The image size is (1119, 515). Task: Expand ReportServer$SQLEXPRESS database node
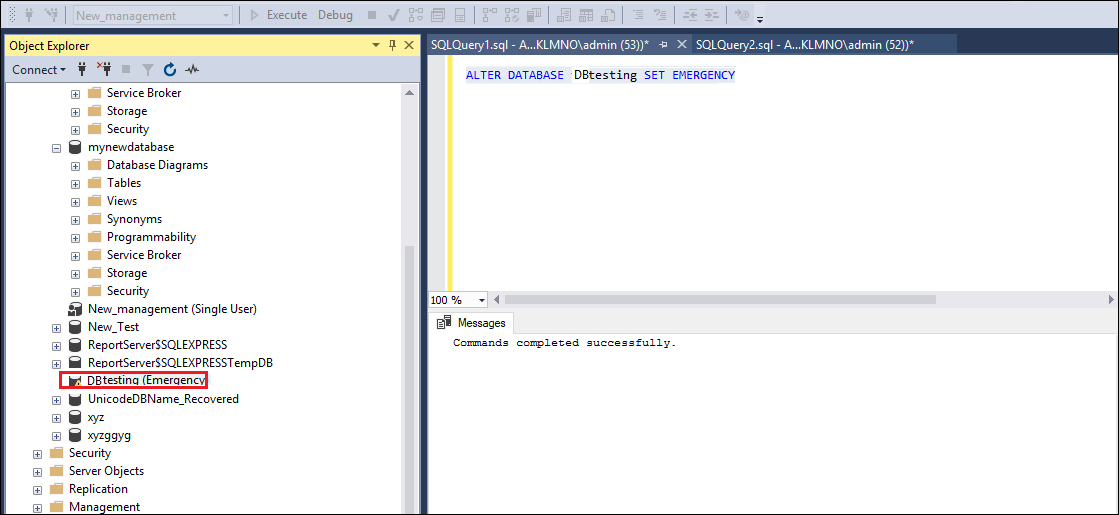56,345
